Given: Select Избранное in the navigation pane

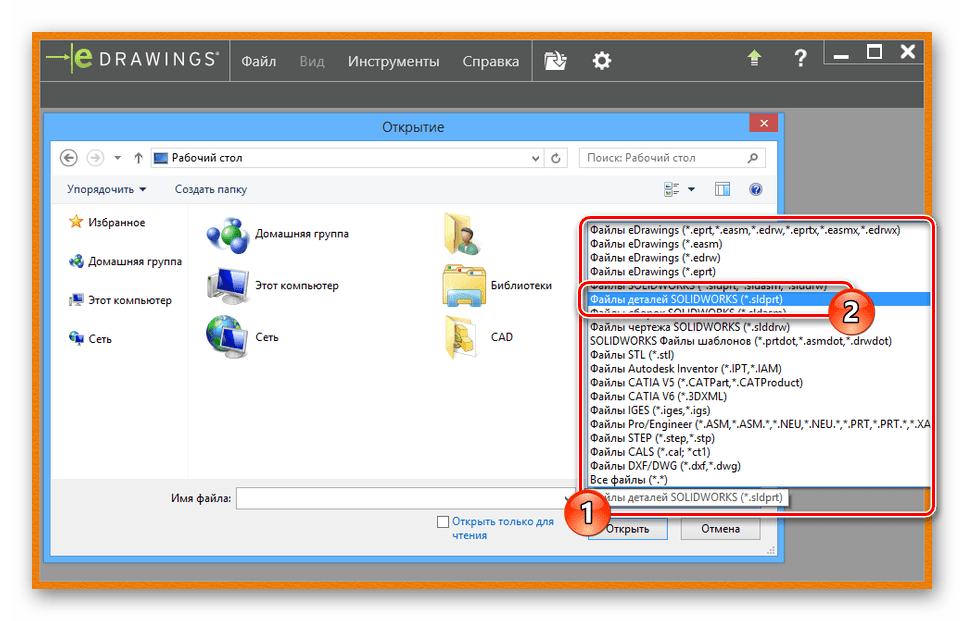Looking at the screenshot, I should [x=107, y=222].
